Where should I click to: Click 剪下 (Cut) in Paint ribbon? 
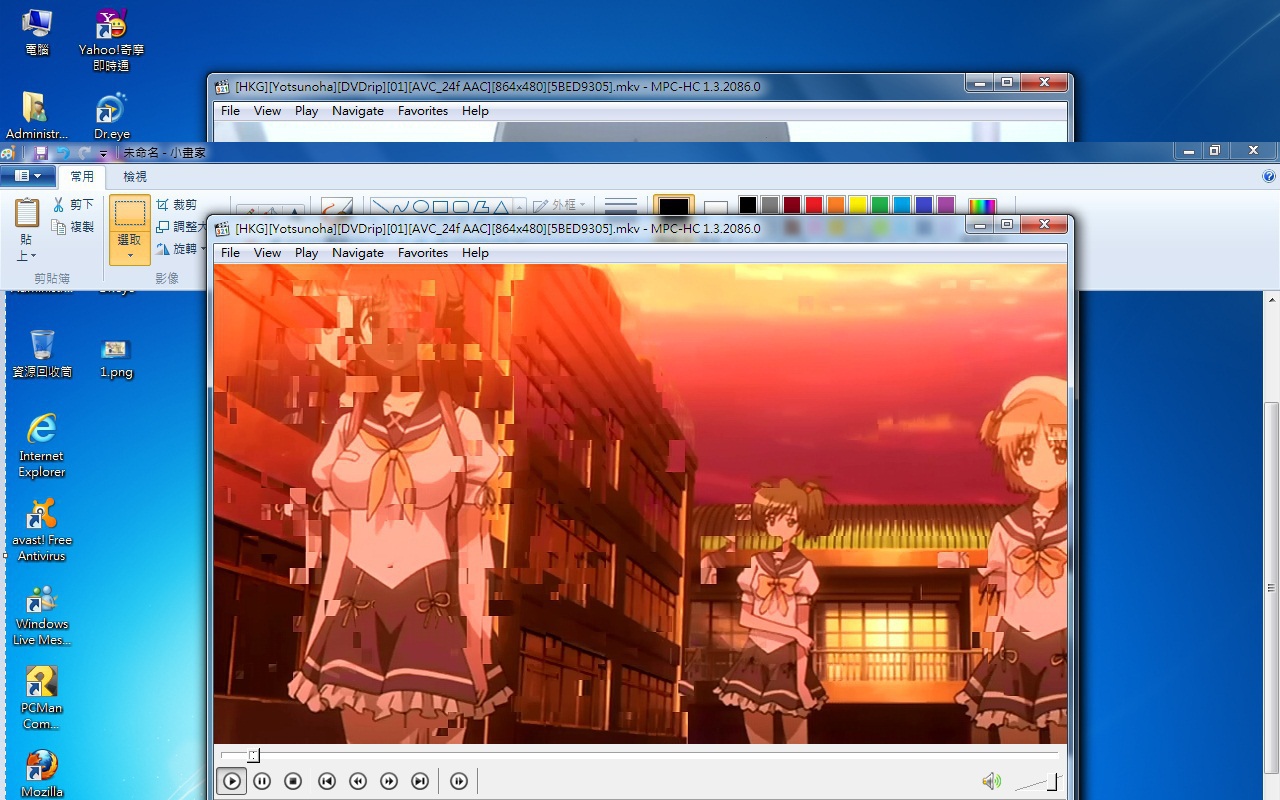click(x=74, y=205)
